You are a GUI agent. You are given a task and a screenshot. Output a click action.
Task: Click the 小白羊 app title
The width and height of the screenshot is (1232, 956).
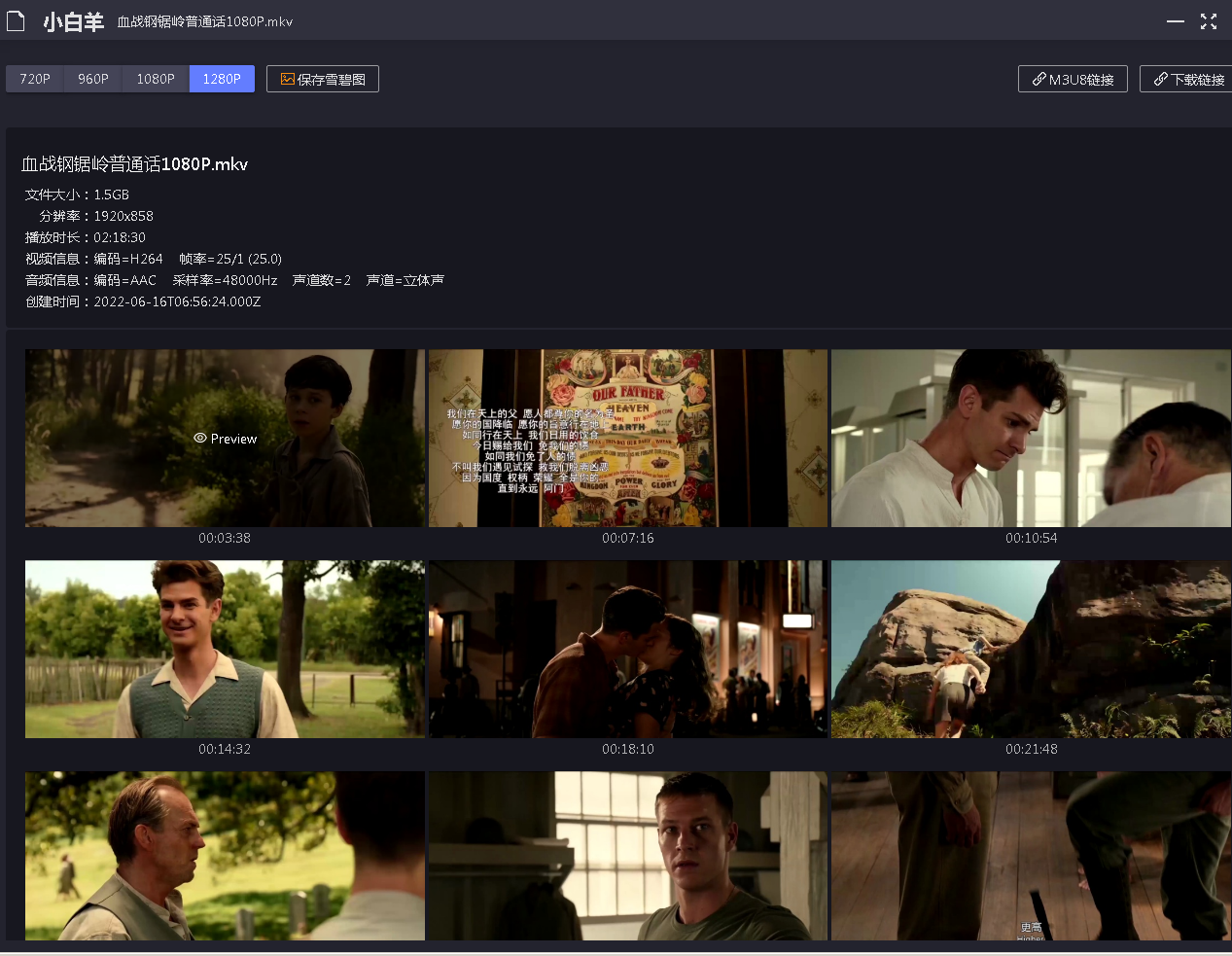pos(73,21)
